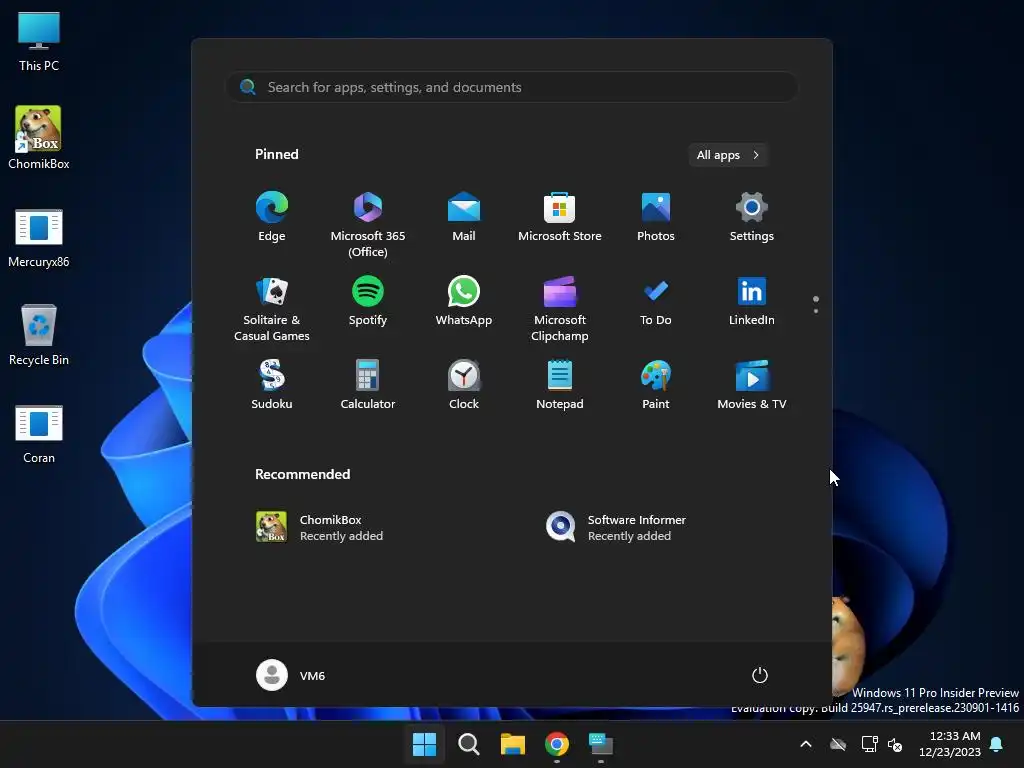Image resolution: width=1024 pixels, height=768 pixels.
Task: Open Notepad from pinned apps
Action: tap(560, 385)
